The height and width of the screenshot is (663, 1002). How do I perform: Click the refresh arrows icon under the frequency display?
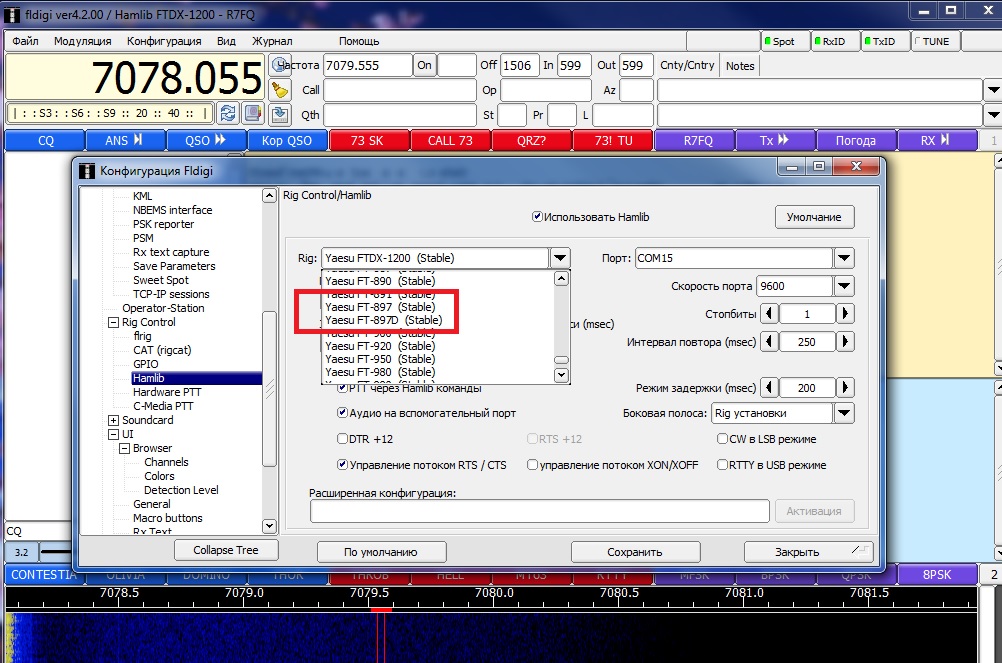click(228, 113)
